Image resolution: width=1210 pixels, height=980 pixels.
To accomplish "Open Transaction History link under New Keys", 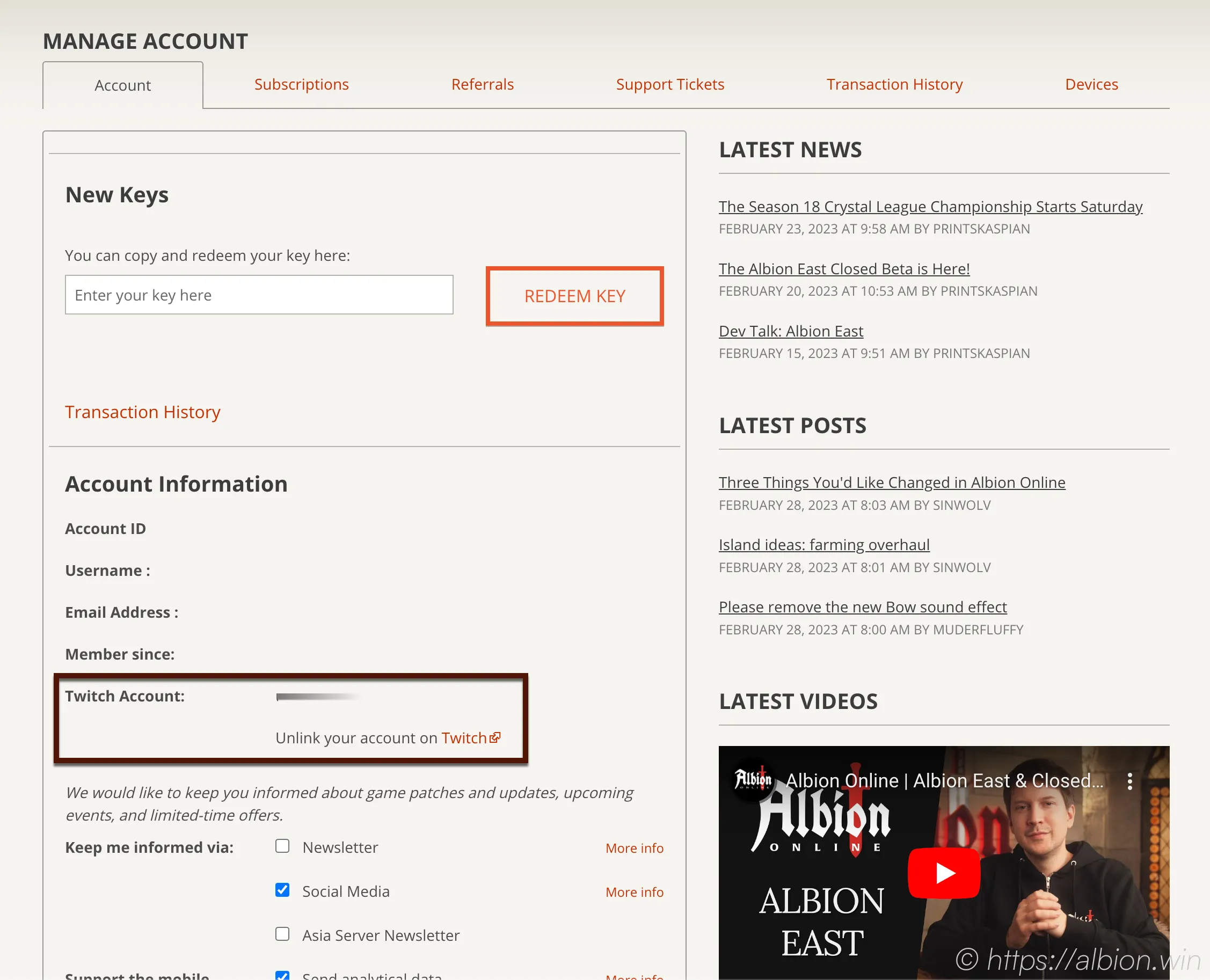I will 142,412.
